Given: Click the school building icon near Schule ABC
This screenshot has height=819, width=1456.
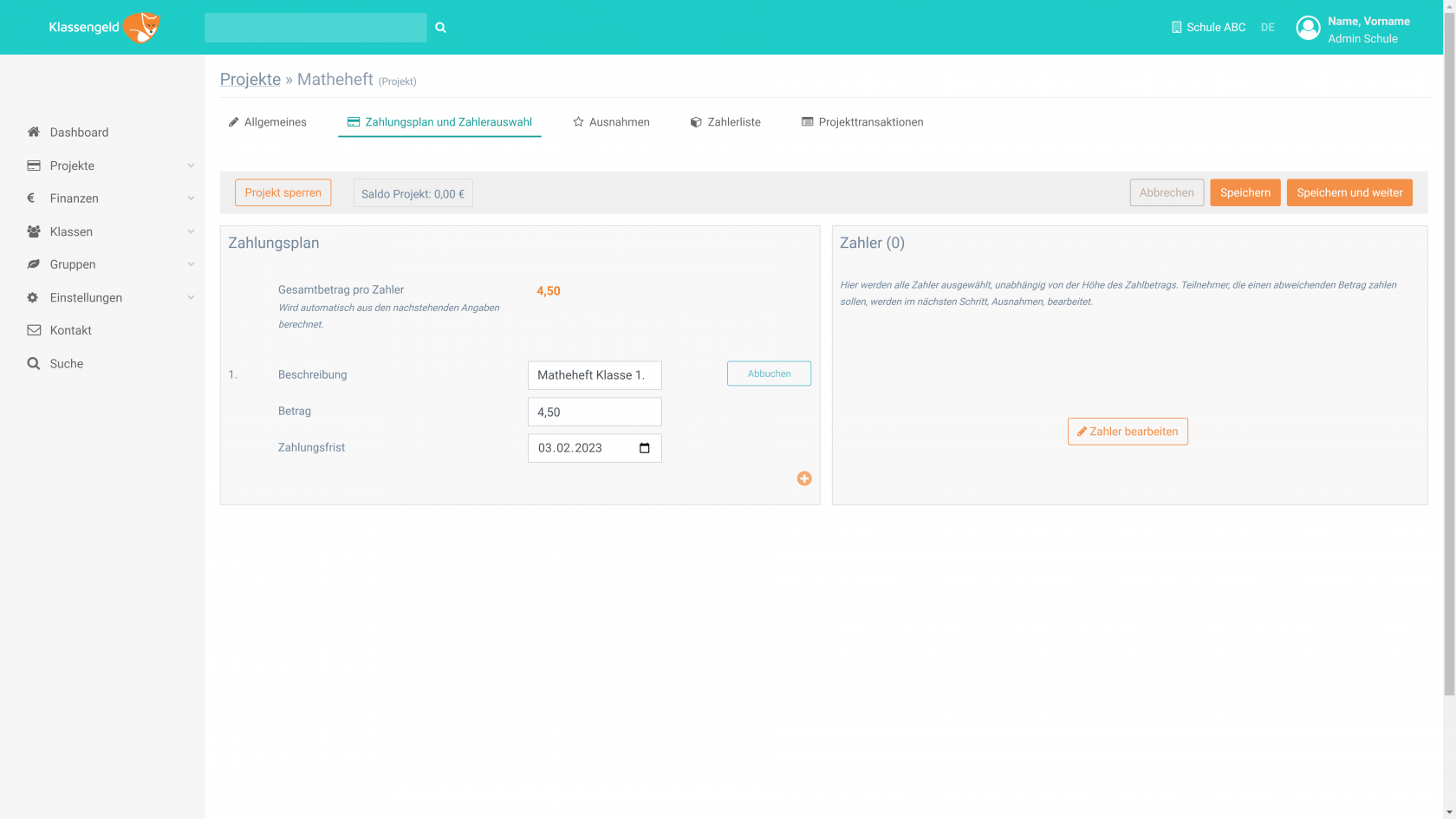Looking at the screenshot, I should [x=1176, y=28].
